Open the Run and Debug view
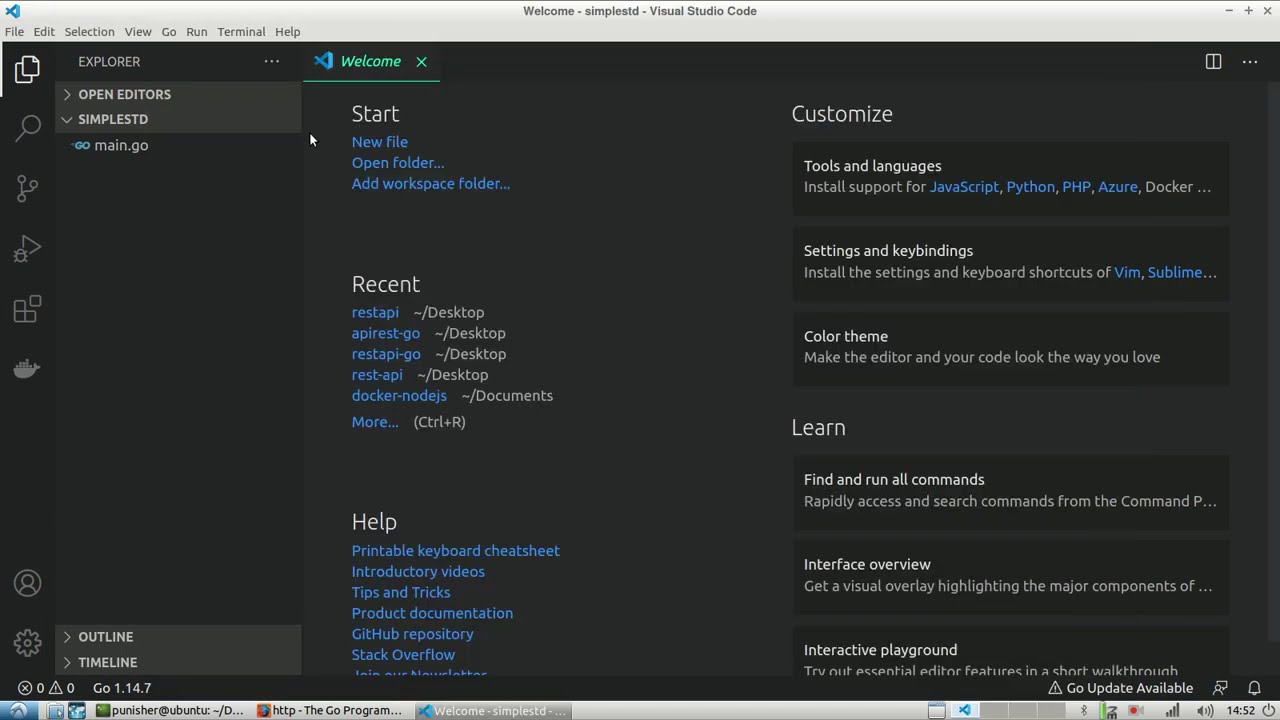This screenshot has height=720, width=1280. [28, 248]
